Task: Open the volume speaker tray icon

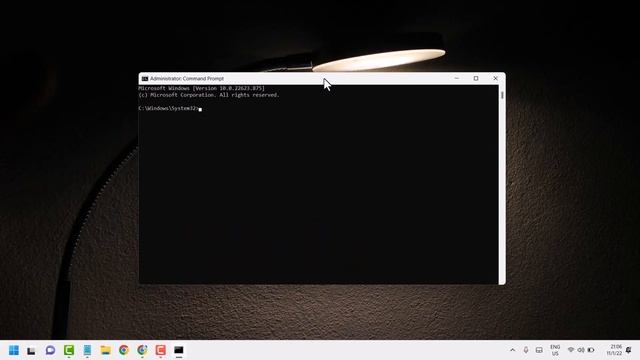Action: (x=581, y=350)
